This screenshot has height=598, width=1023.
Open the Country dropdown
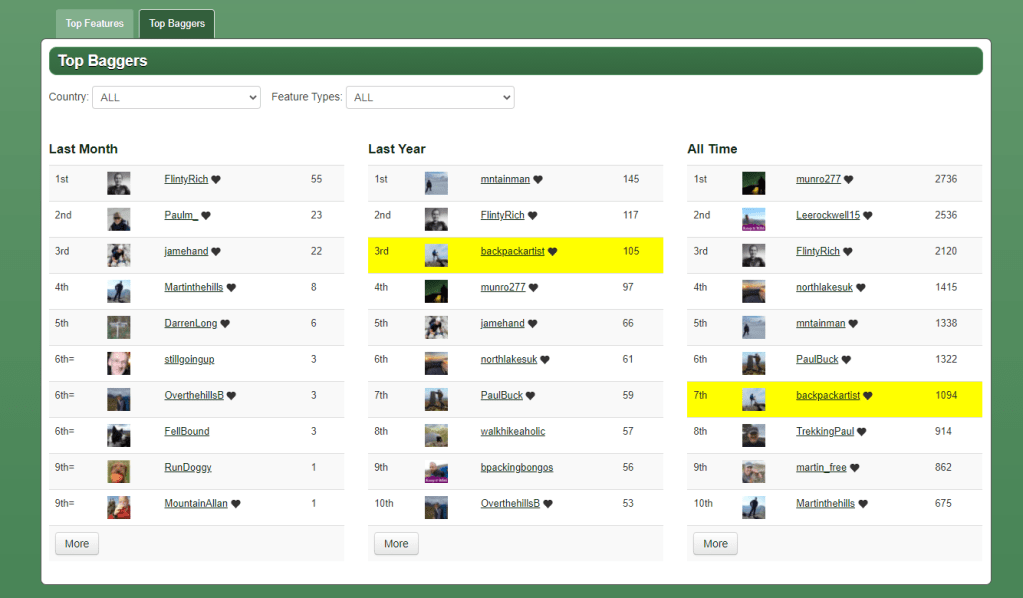tap(176, 97)
